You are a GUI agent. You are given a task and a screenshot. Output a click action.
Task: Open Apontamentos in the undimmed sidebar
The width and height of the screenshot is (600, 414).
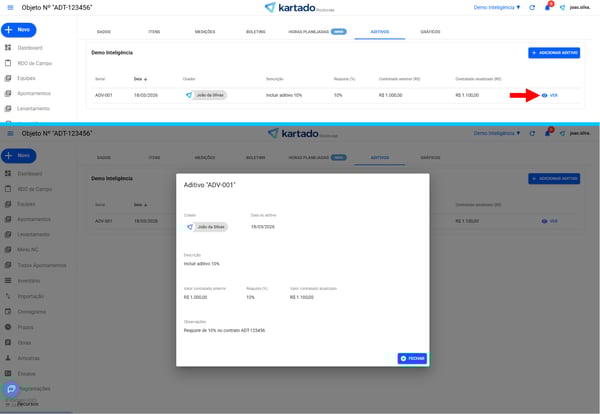point(28,93)
